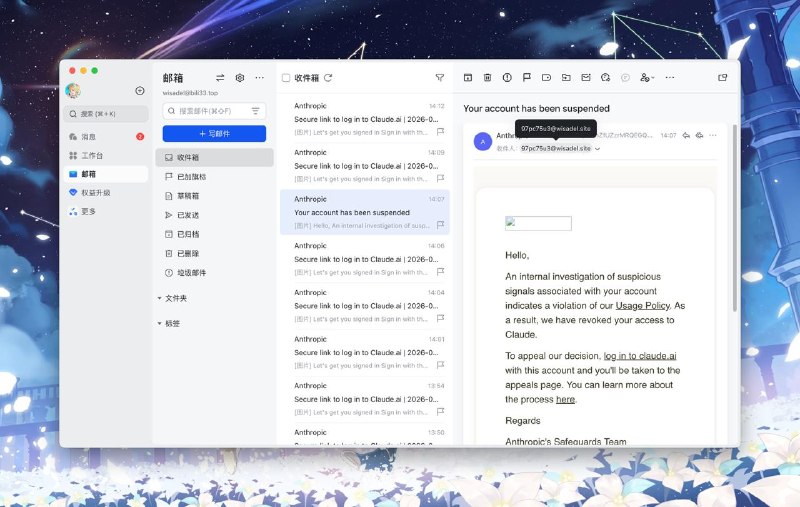The image size is (800, 507).
Task: Click the mark-as-read envelope icon
Action: [x=586, y=78]
